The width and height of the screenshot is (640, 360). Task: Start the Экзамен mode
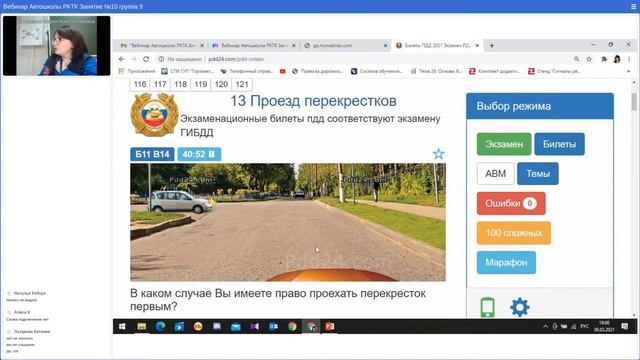tap(504, 144)
